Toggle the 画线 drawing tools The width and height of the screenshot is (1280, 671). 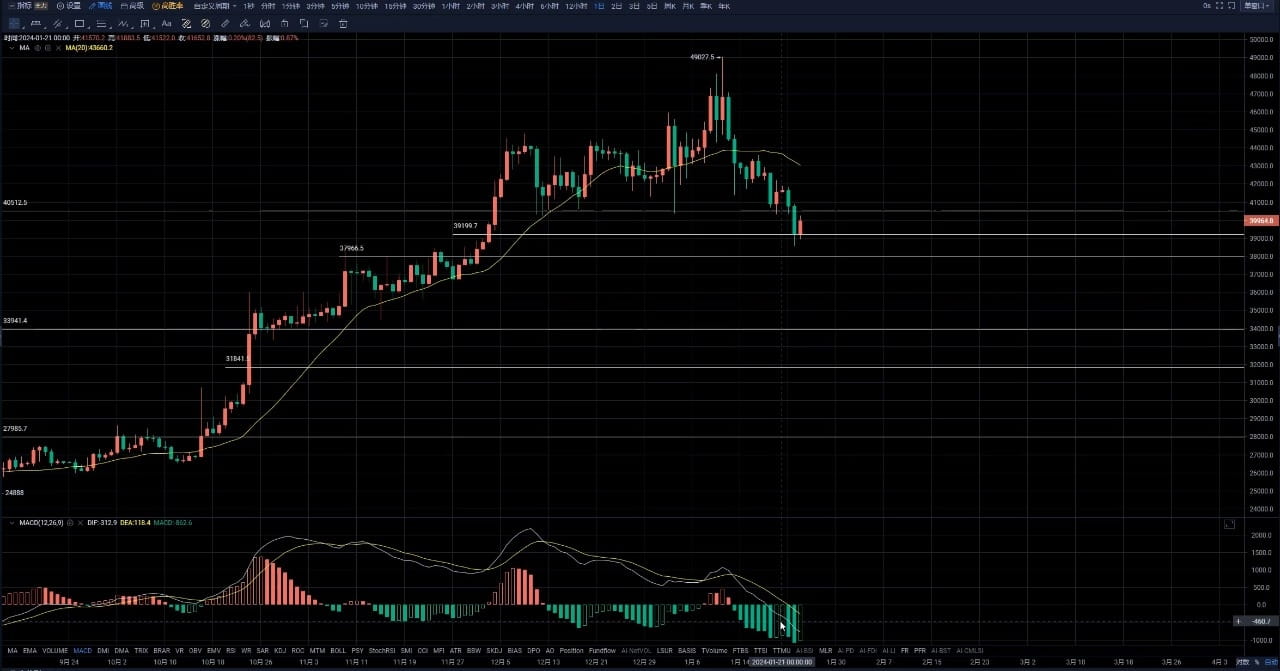pos(100,6)
